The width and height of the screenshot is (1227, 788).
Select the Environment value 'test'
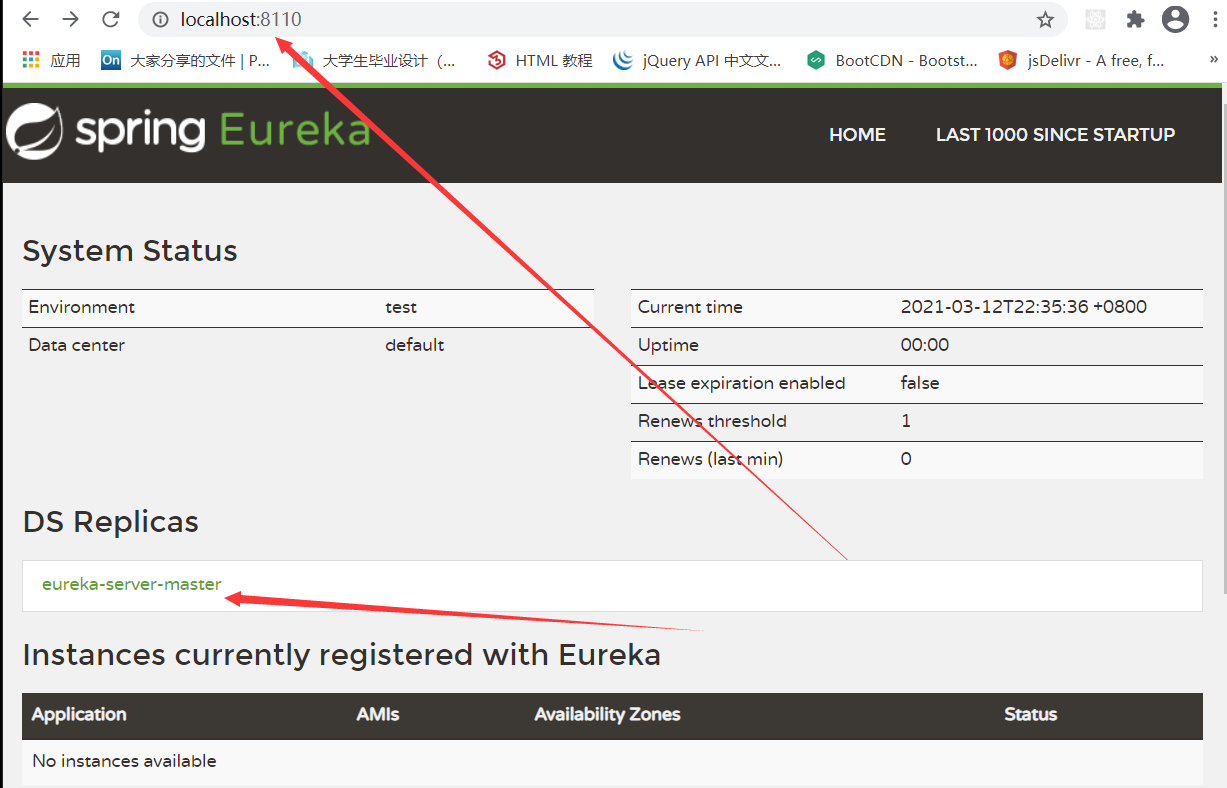click(x=401, y=307)
